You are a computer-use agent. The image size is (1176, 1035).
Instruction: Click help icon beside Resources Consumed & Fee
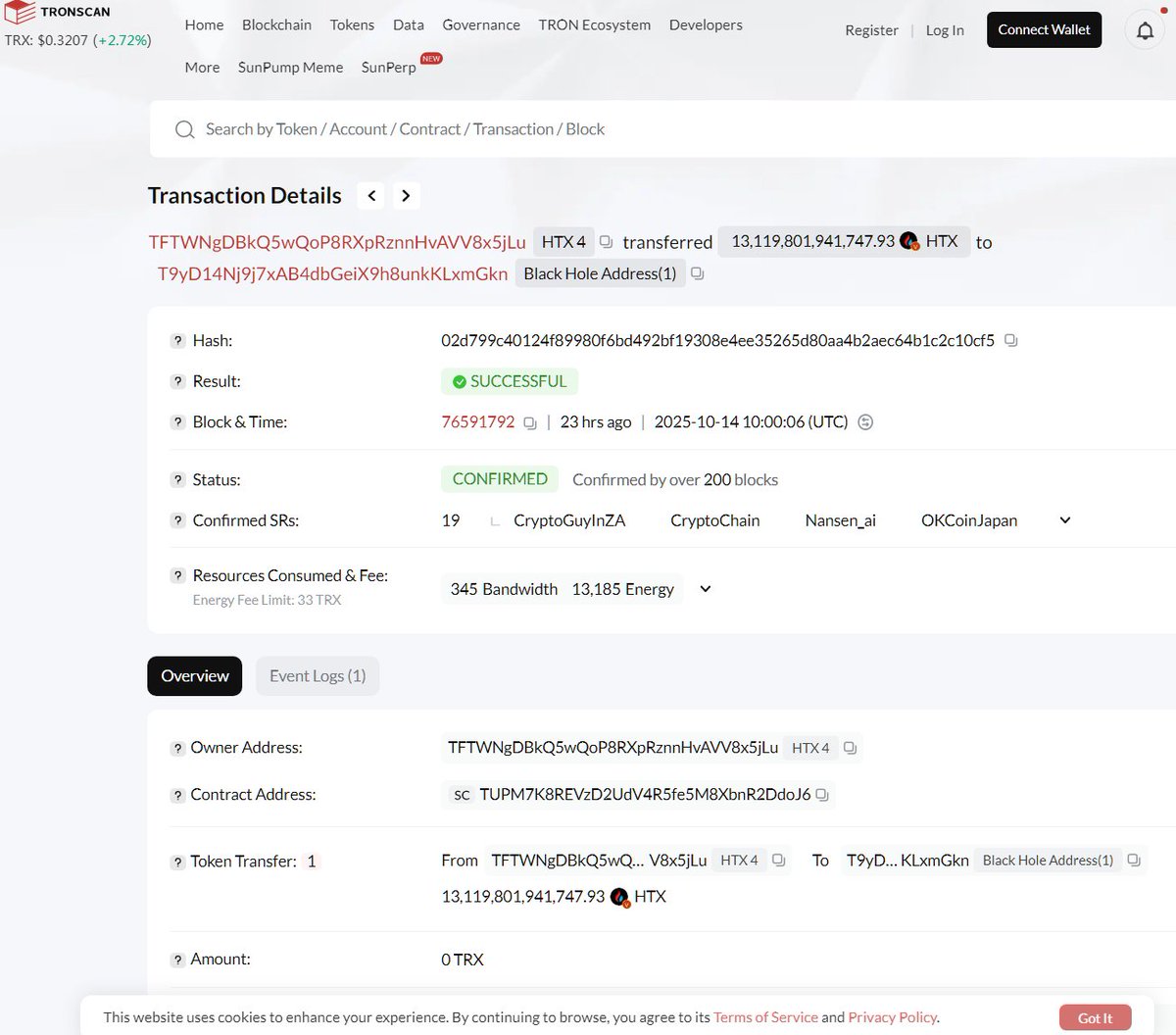(177, 576)
